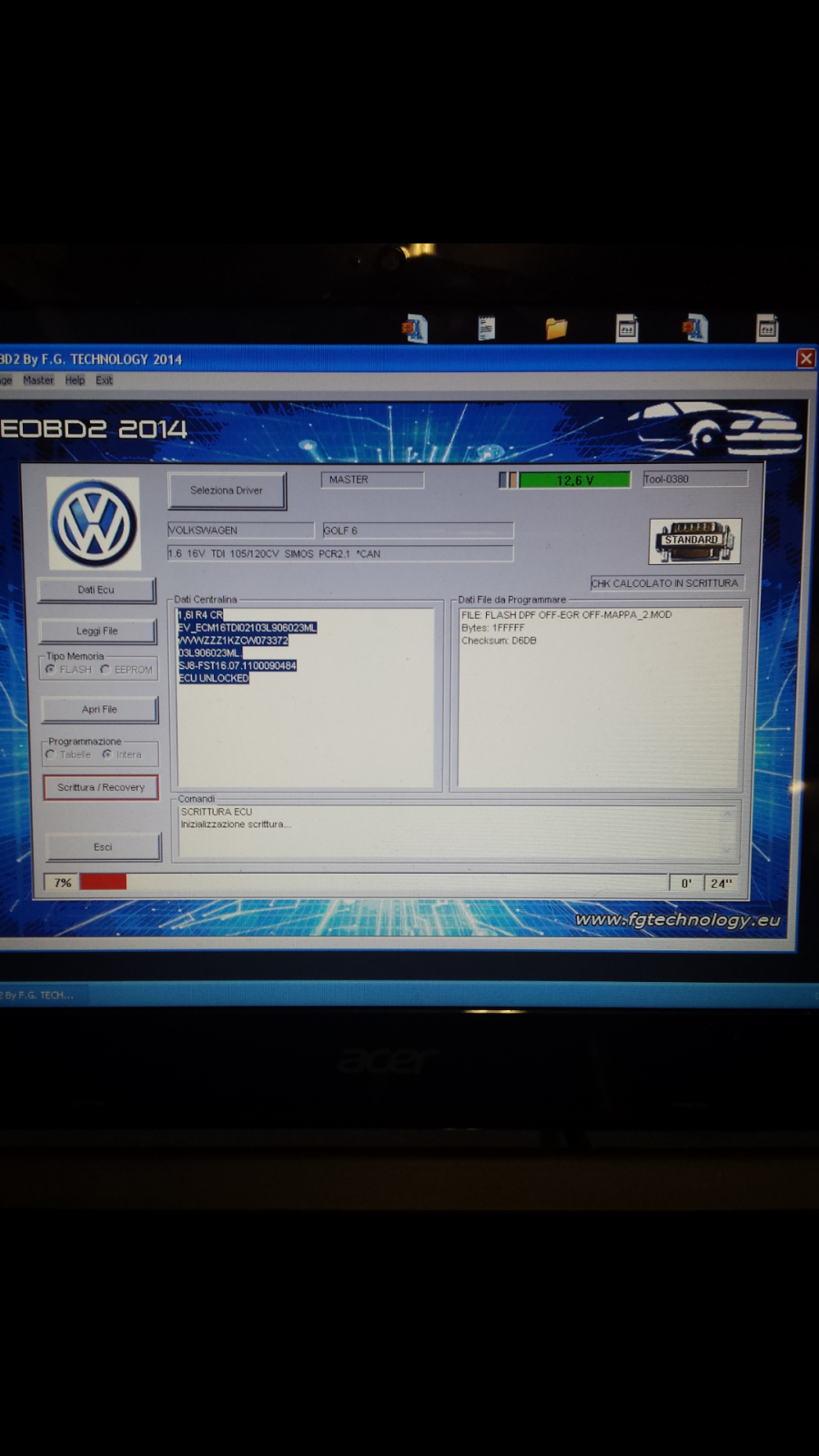Click the Leggi File button

[97, 631]
